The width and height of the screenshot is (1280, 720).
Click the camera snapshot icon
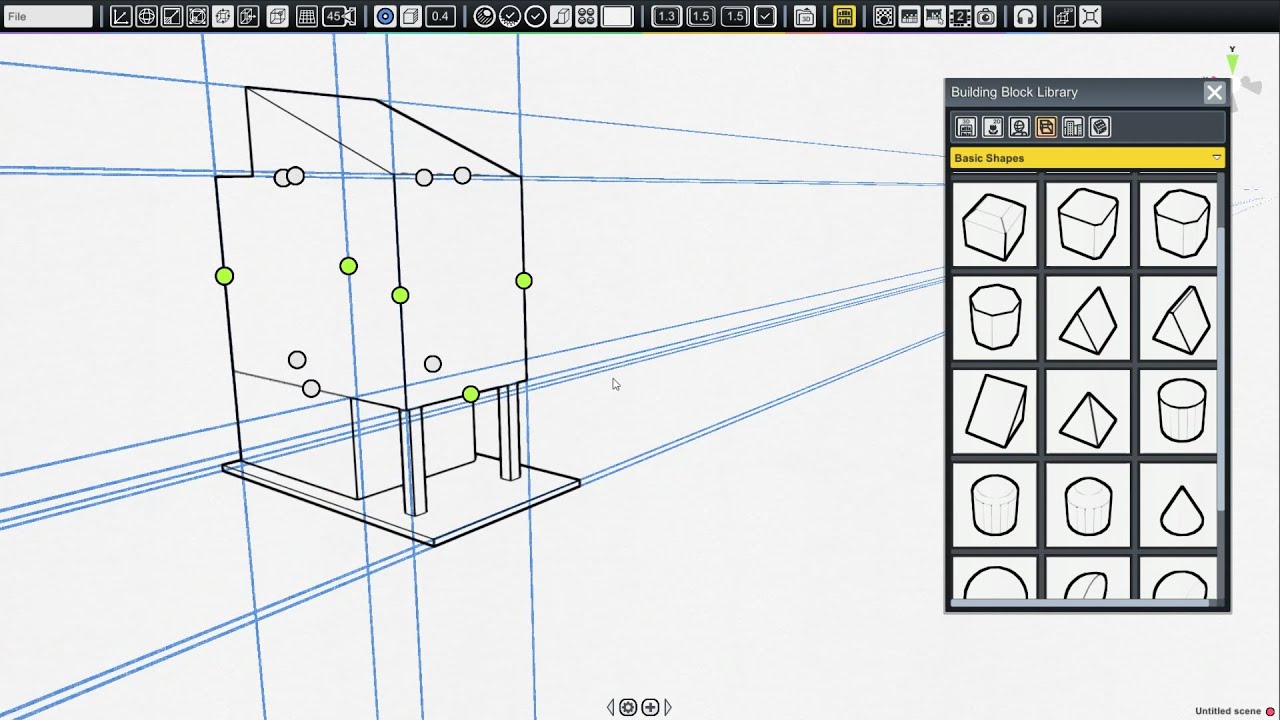click(986, 16)
